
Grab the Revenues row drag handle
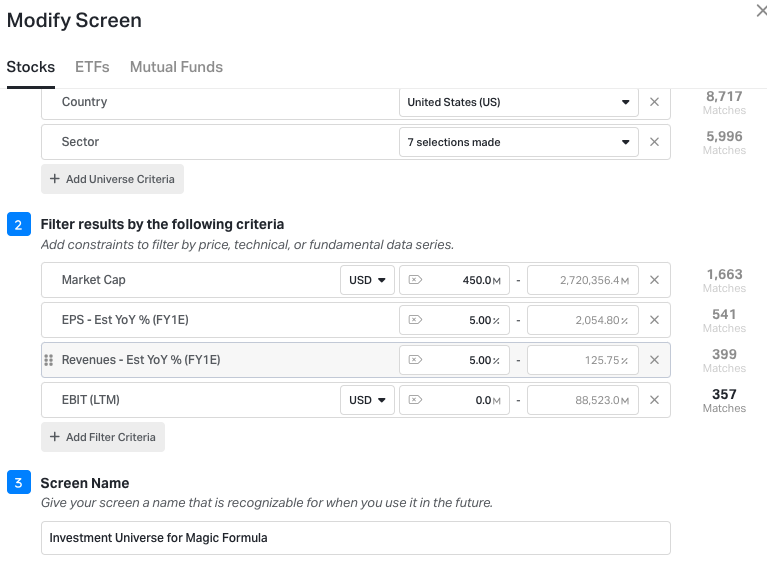pyautogui.click(x=49, y=360)
